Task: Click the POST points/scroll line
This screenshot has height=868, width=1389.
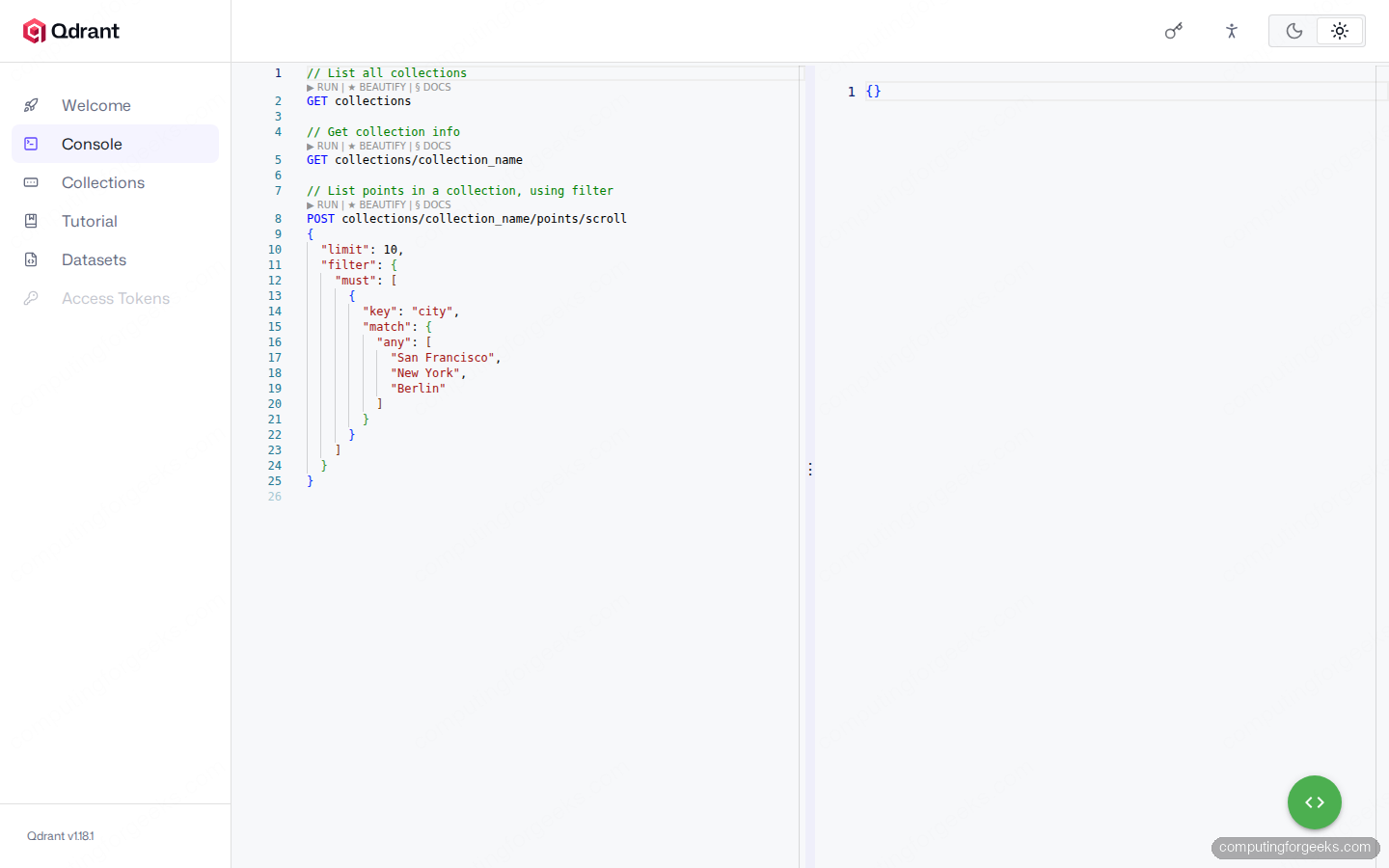Action: point(467,219)
